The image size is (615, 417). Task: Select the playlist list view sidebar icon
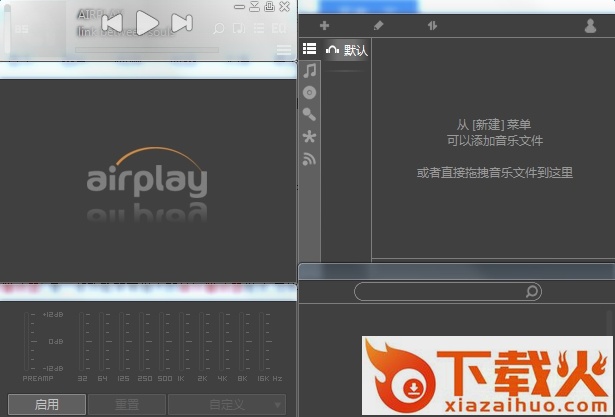coord(309,49)
